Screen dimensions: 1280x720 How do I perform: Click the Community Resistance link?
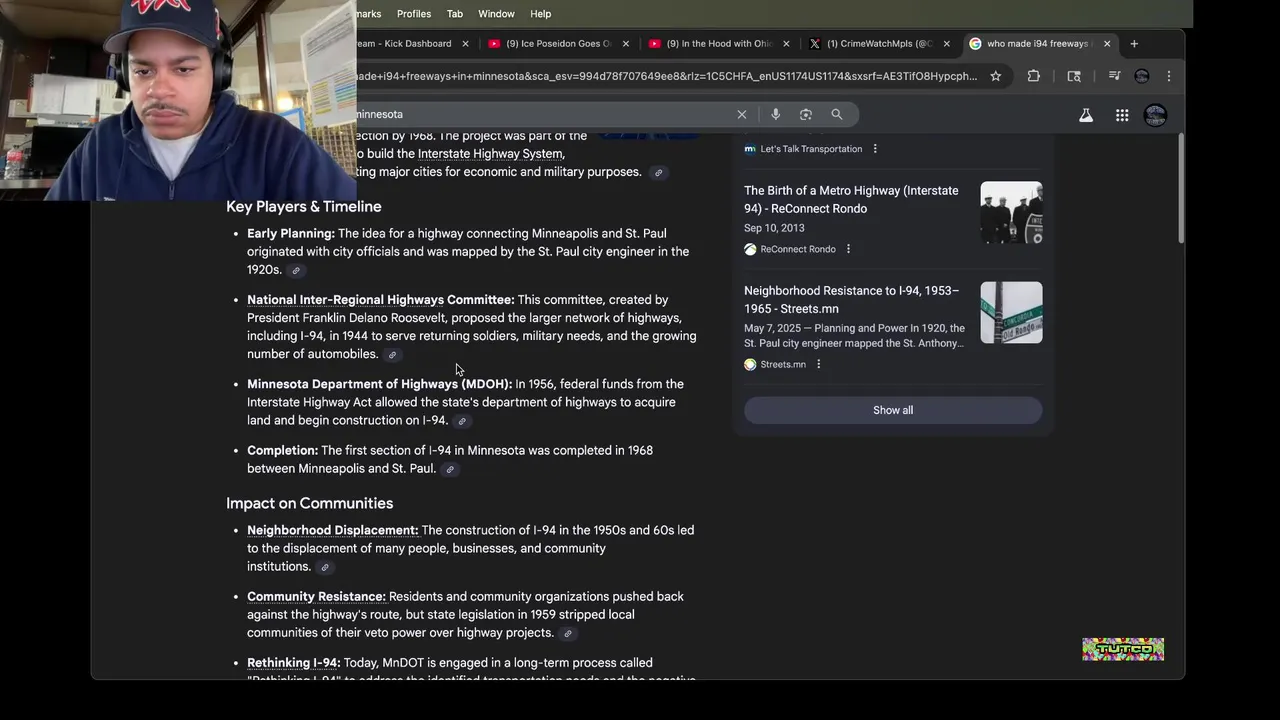tap(316, 596)
